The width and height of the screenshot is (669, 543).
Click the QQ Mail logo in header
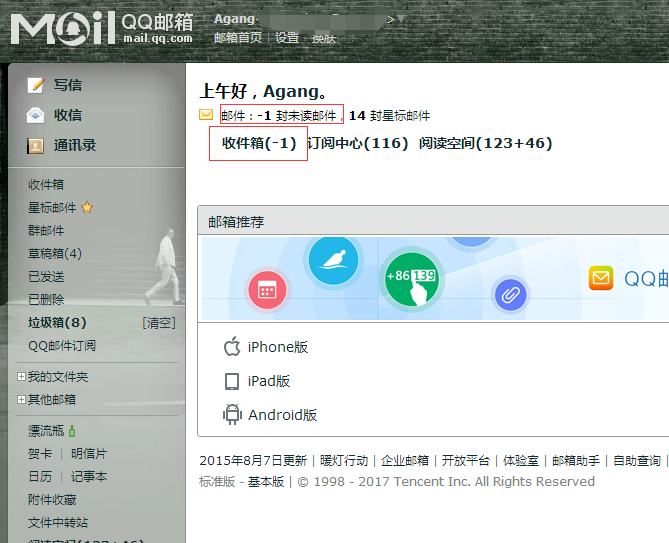coord(102,28)
